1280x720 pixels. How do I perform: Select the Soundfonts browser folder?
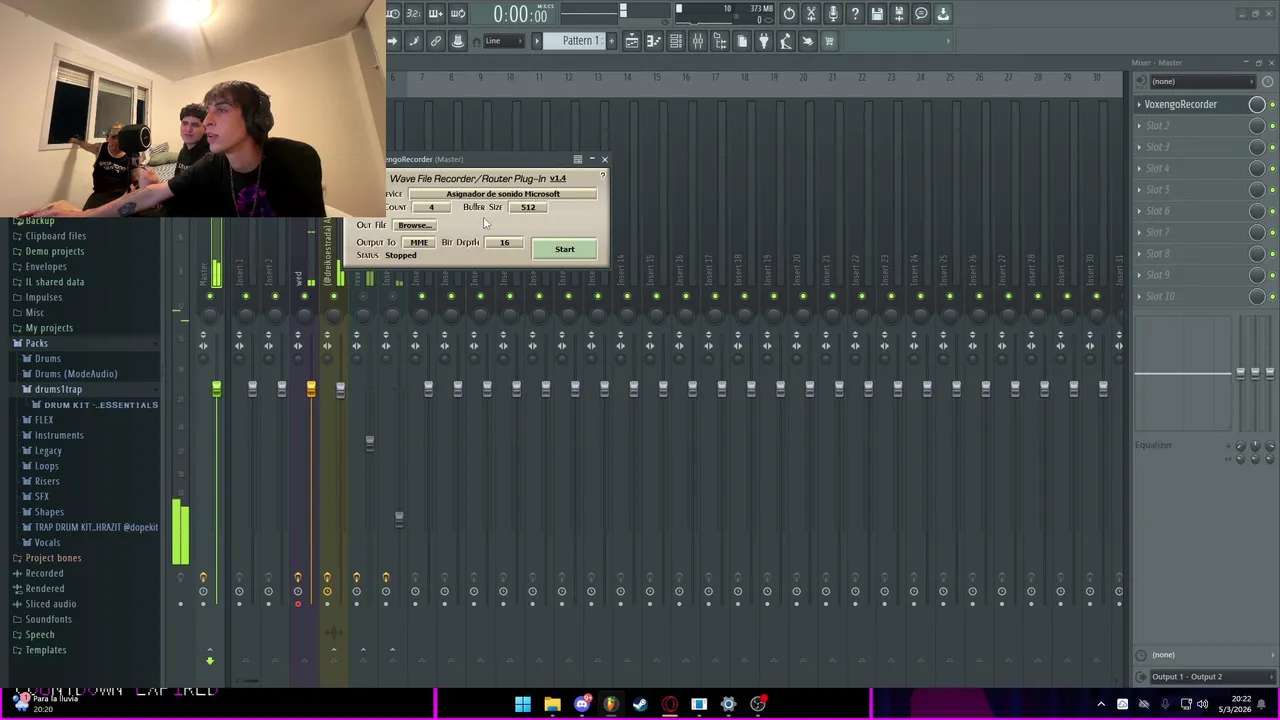tap(48, 619)
